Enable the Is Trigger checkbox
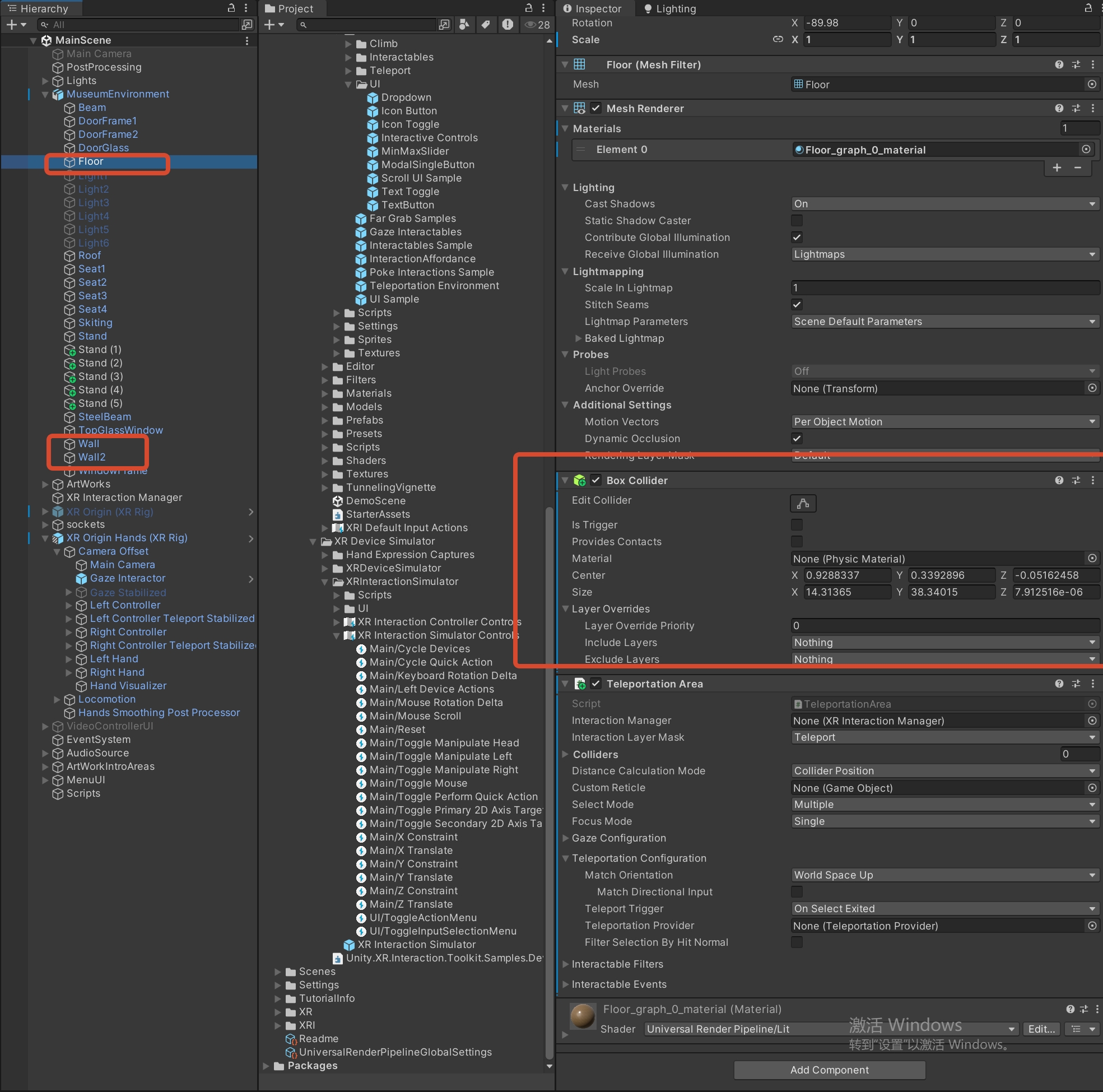The image size is (1103, 1092). click(797, 524)
